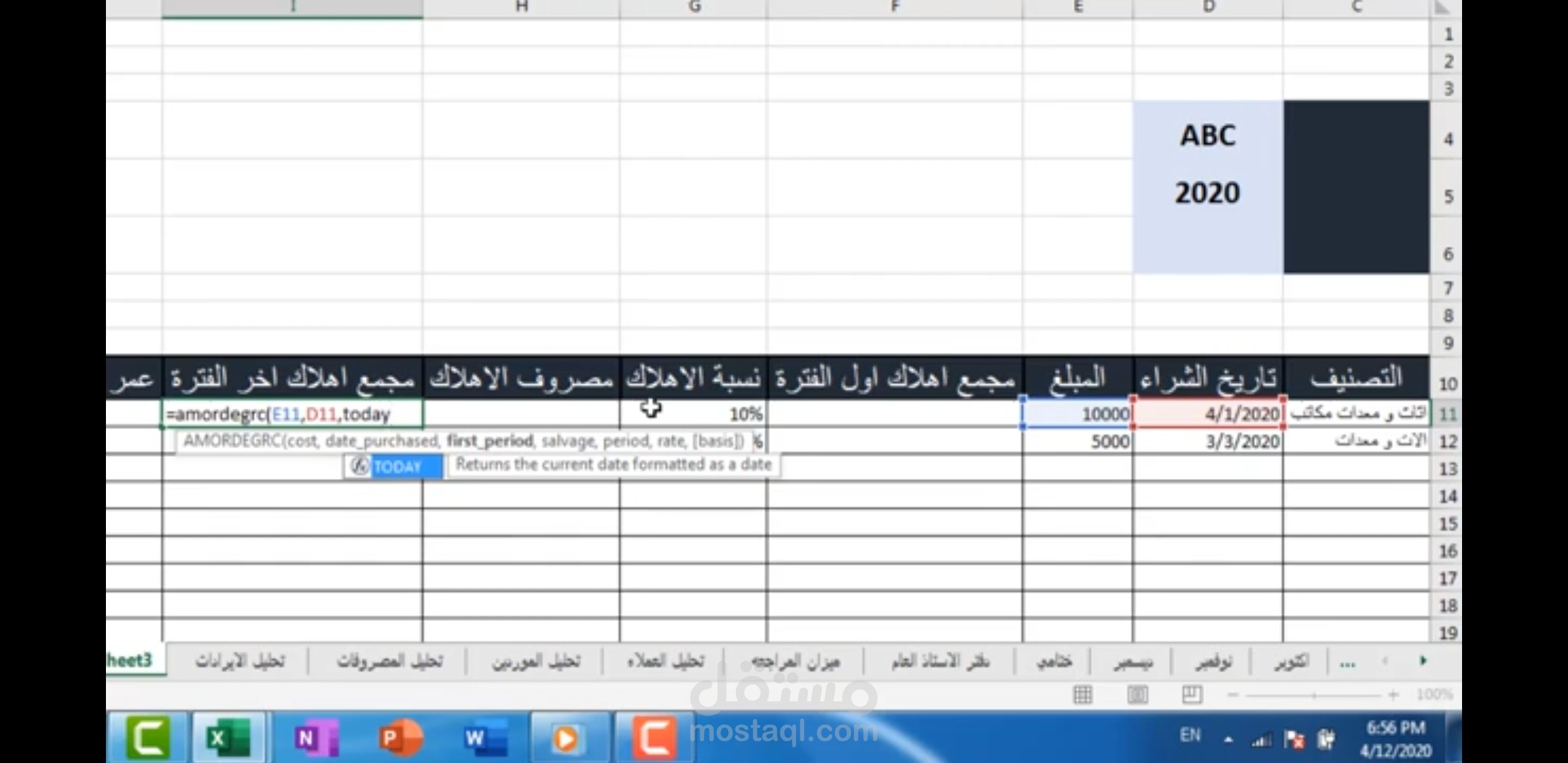The width and height of the screenshot is (1568, 763).
Task: Select the تحليل الايرادات sheet tab
Action: (240, 661)
